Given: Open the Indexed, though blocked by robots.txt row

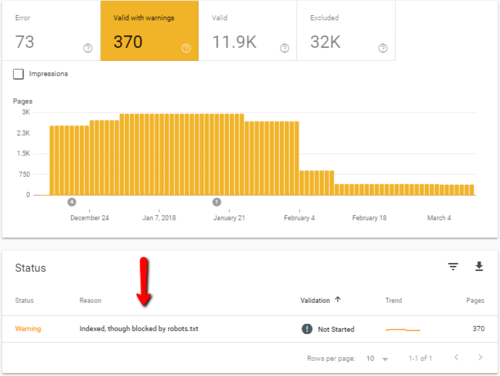Looking at the screenshot, I should [250, 329].
